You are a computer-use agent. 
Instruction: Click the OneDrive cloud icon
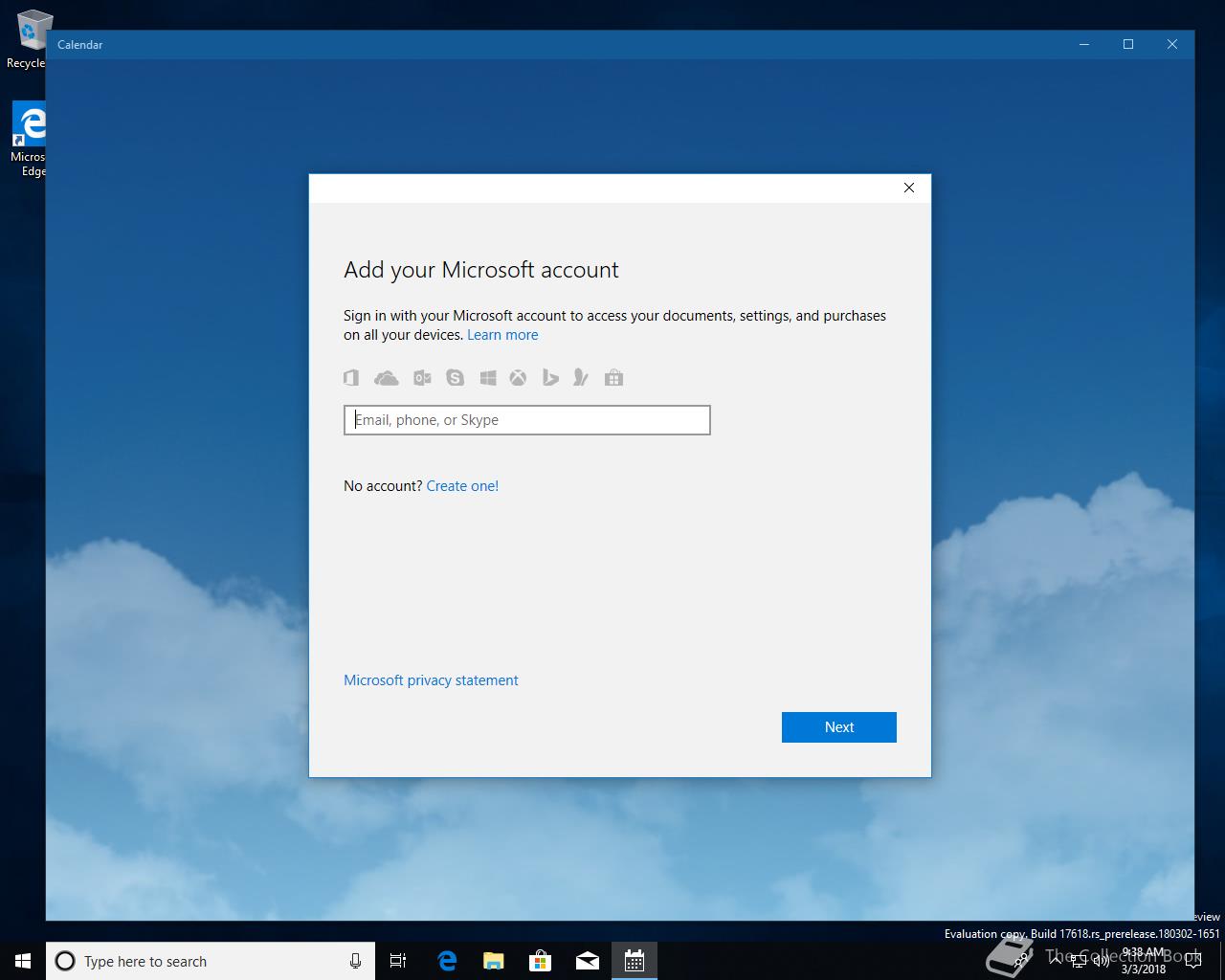pos(387,378)
